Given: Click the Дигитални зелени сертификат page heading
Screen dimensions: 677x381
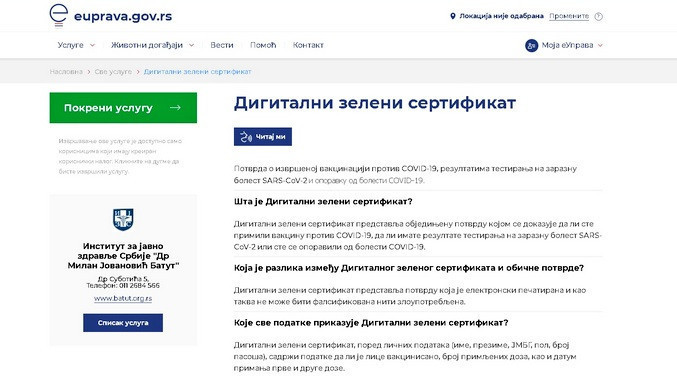Looking at the screenshot, I should (x=375, y=103).
